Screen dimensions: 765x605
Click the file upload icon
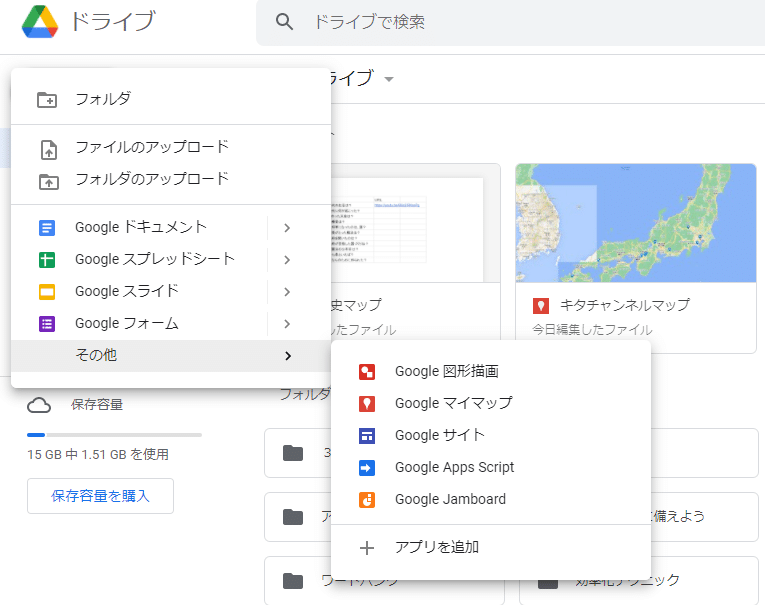click(48, 149)
